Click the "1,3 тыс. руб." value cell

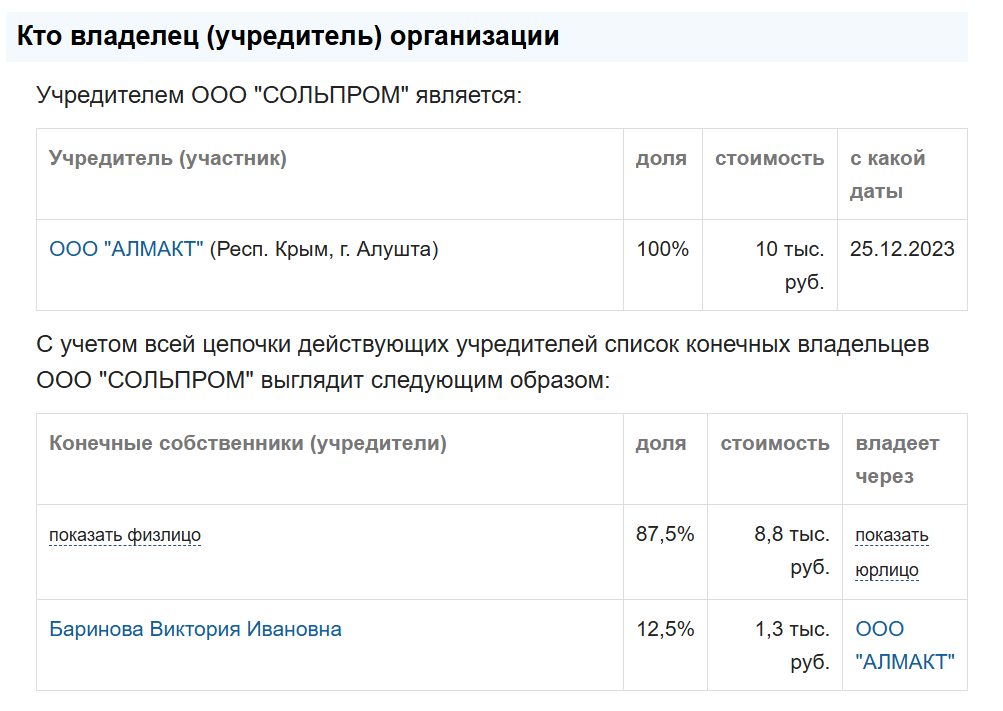coord(792,645)
